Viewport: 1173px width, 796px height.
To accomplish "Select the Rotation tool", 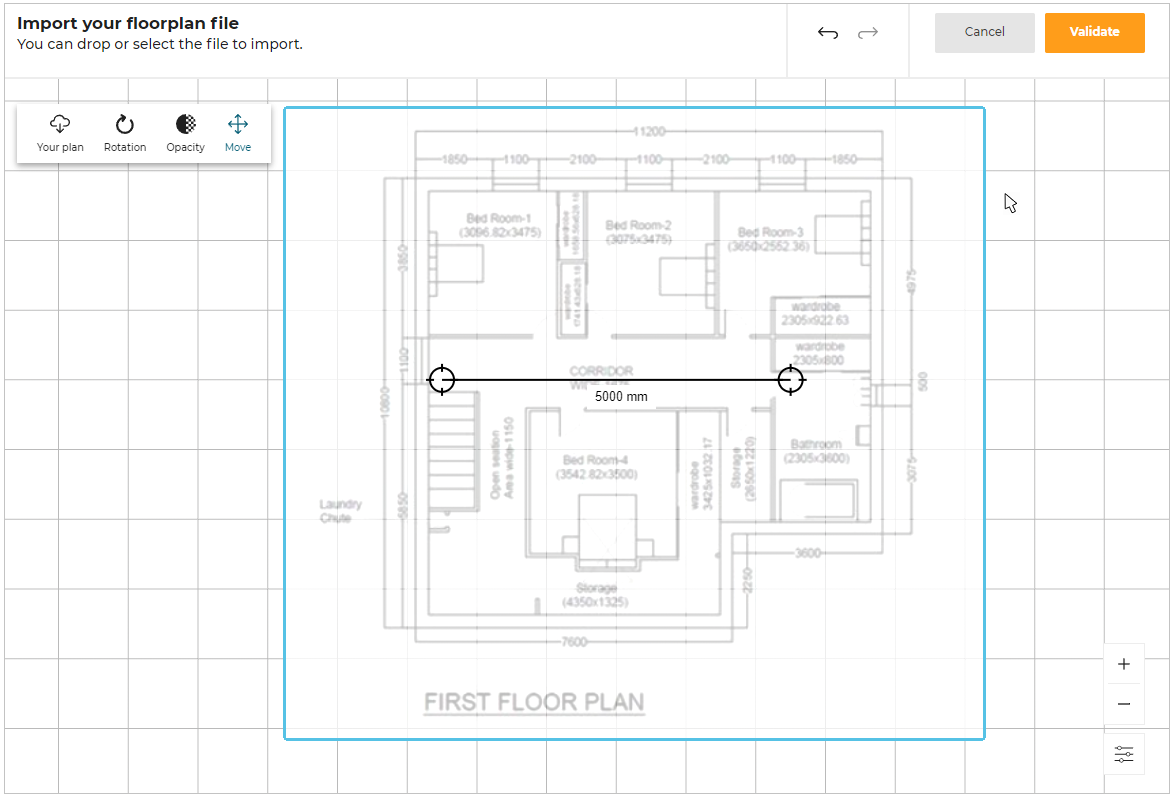I will (x=125, y=125).
